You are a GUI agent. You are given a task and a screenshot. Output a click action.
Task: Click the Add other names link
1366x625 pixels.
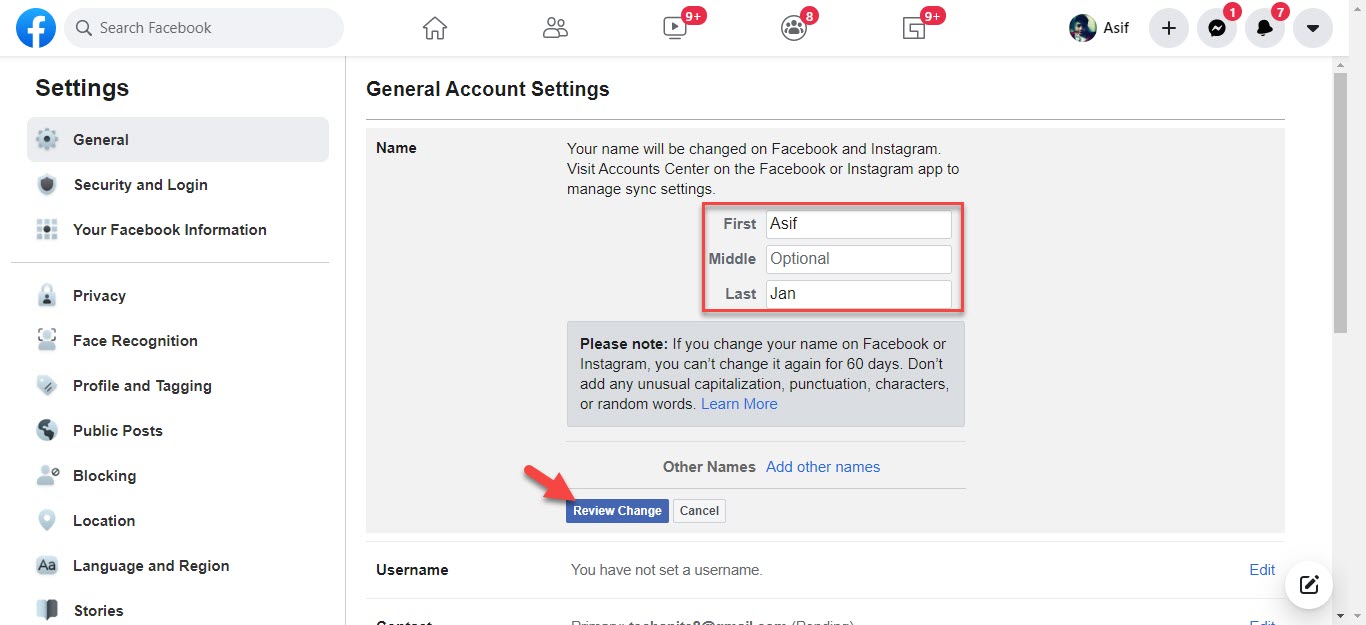point(823,467)
